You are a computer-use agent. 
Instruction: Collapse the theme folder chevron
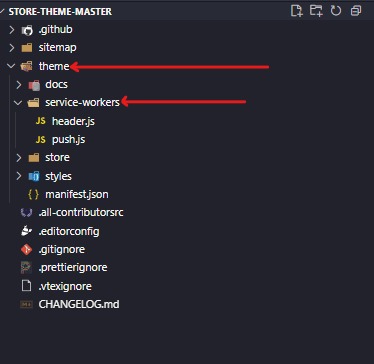12,66
